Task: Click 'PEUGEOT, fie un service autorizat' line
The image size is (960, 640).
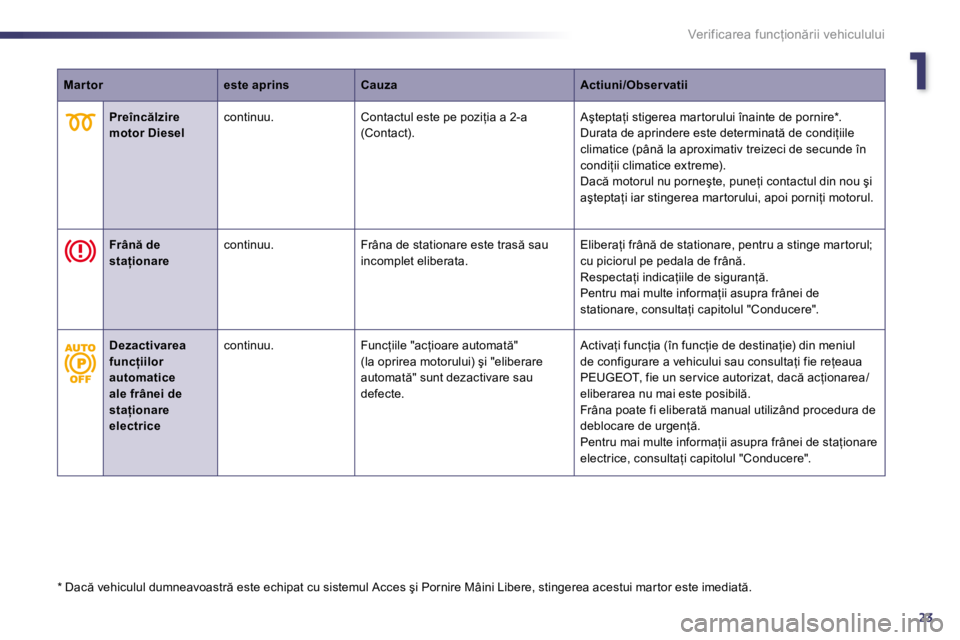Action: (724, 378)
